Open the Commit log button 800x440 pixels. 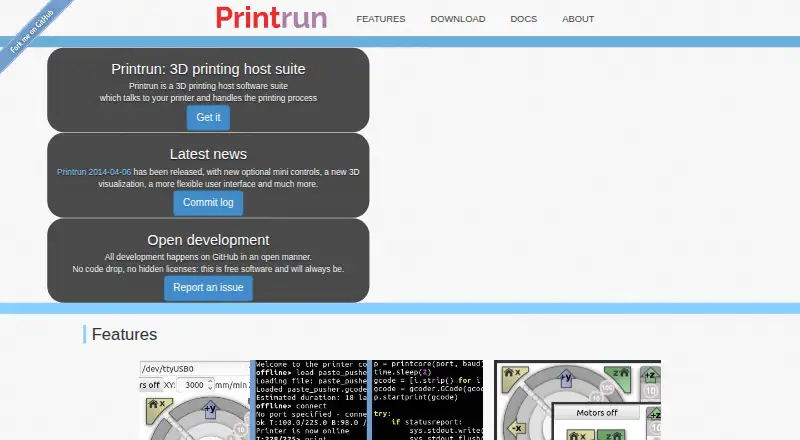pos(208,203)
